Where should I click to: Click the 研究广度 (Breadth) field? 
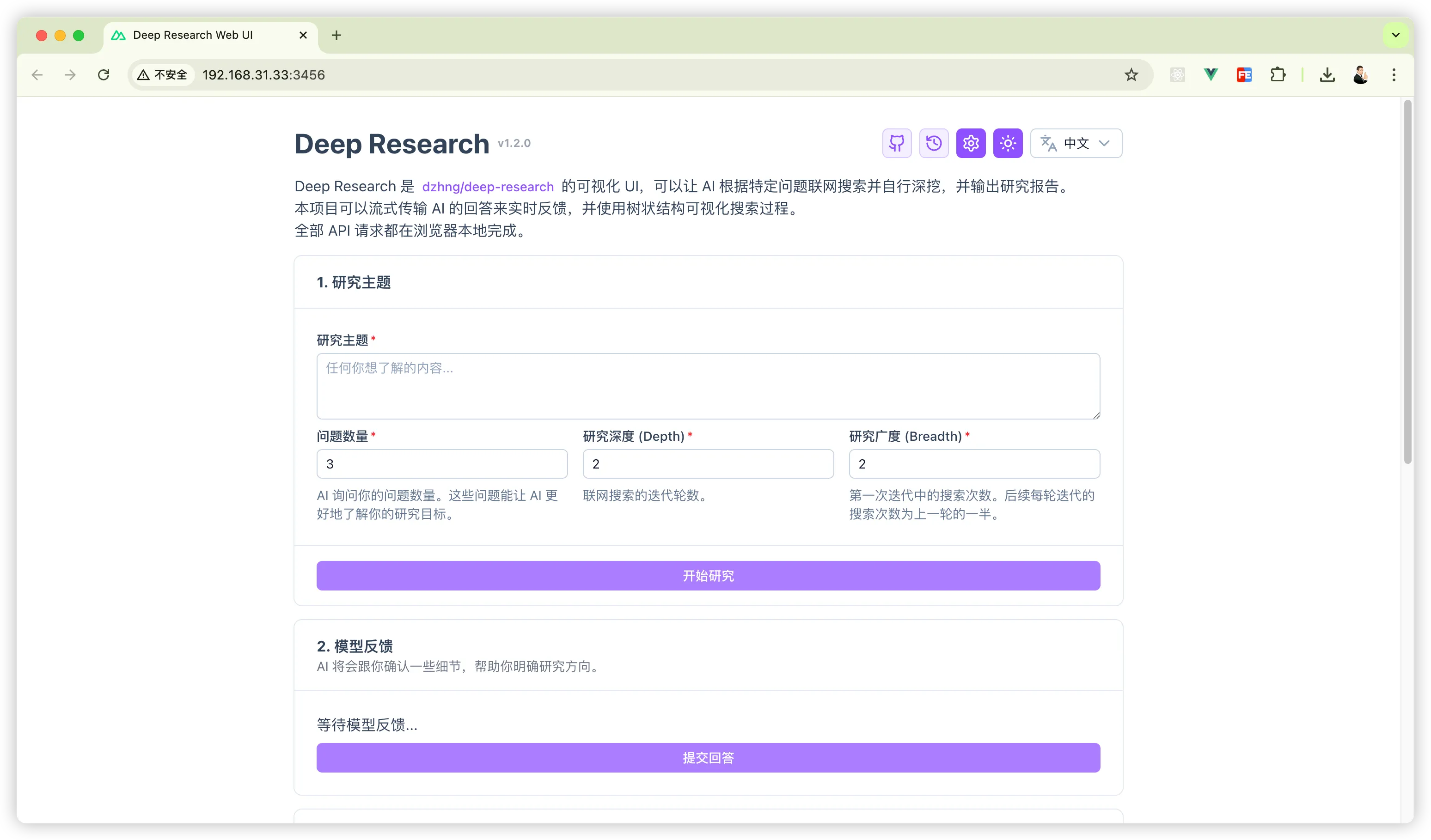pos(974,464)
